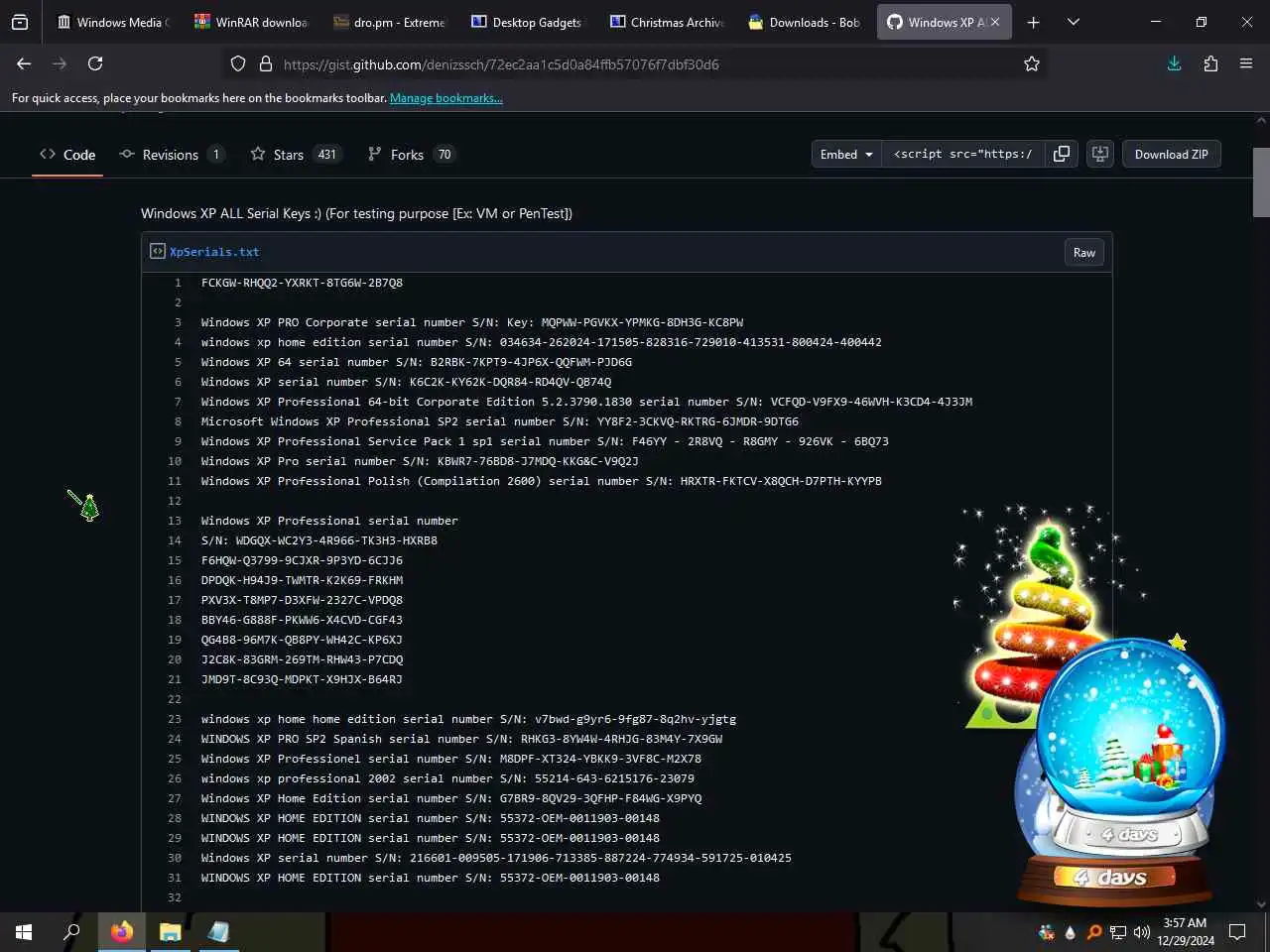The height and width of the screenshot is (952, 1270).
Task: Copy the embed script to clipboard
Action: [x=1062, y=154]
